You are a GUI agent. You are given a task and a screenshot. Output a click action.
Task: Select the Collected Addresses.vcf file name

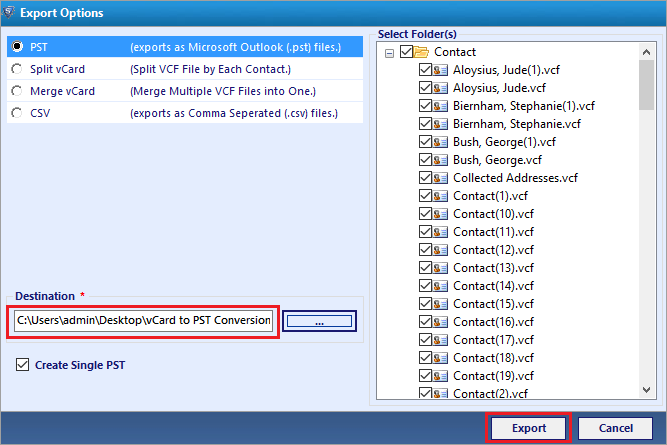pos(515,178)
